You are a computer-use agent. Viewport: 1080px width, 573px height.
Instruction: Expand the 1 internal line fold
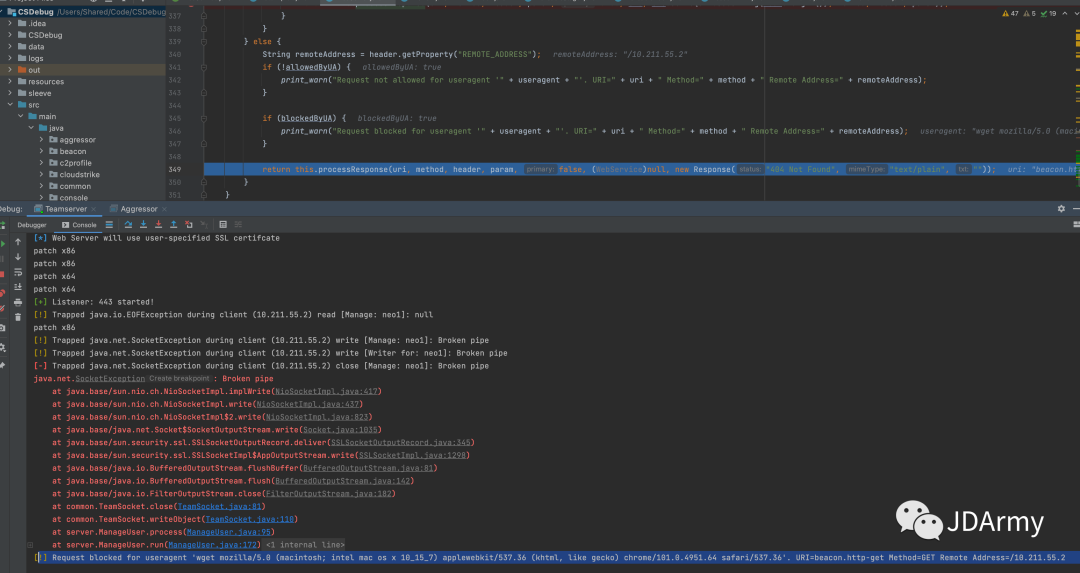(x=305, y=545)
